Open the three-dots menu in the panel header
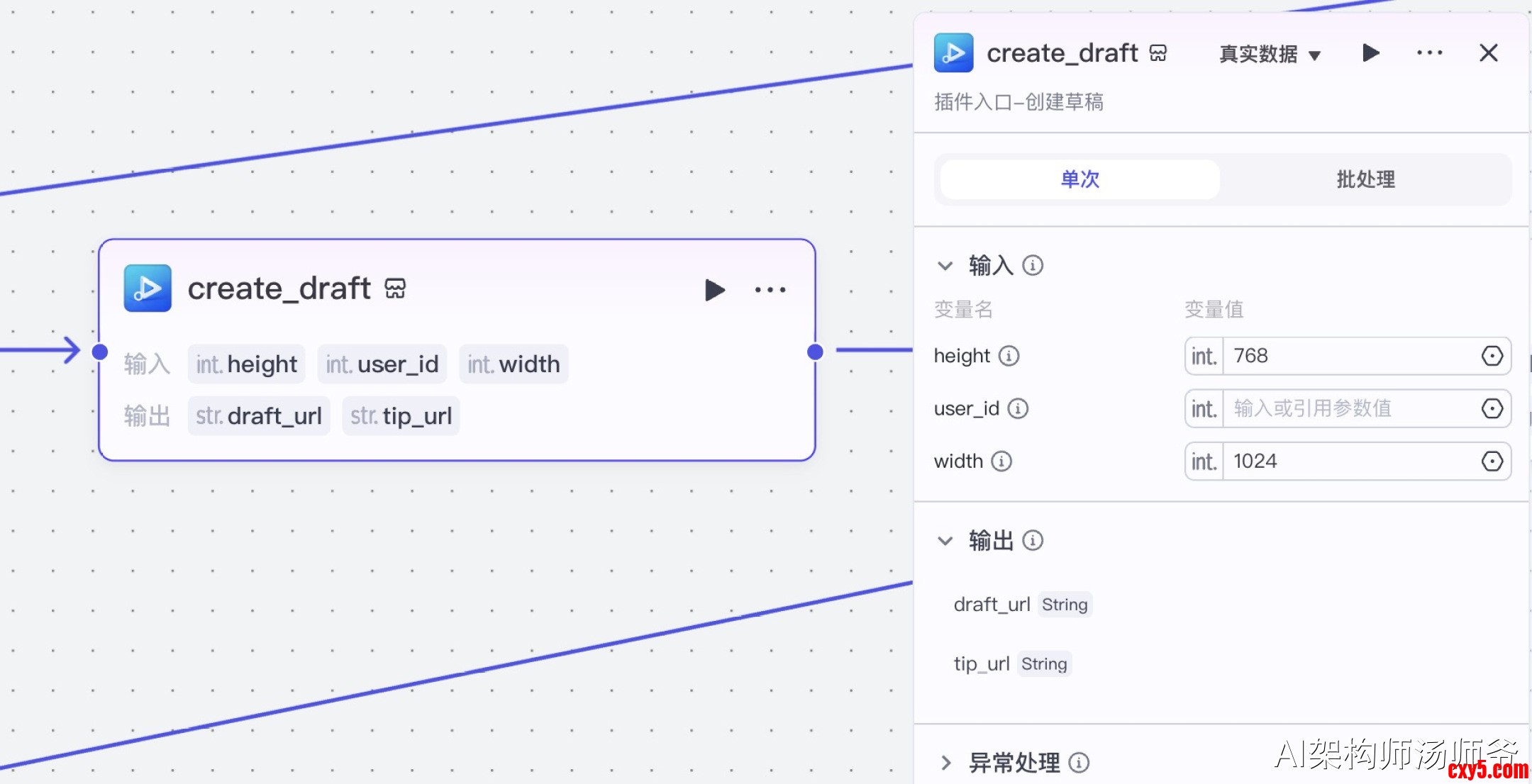The image size is (1532, 784). coord(1429,53)
